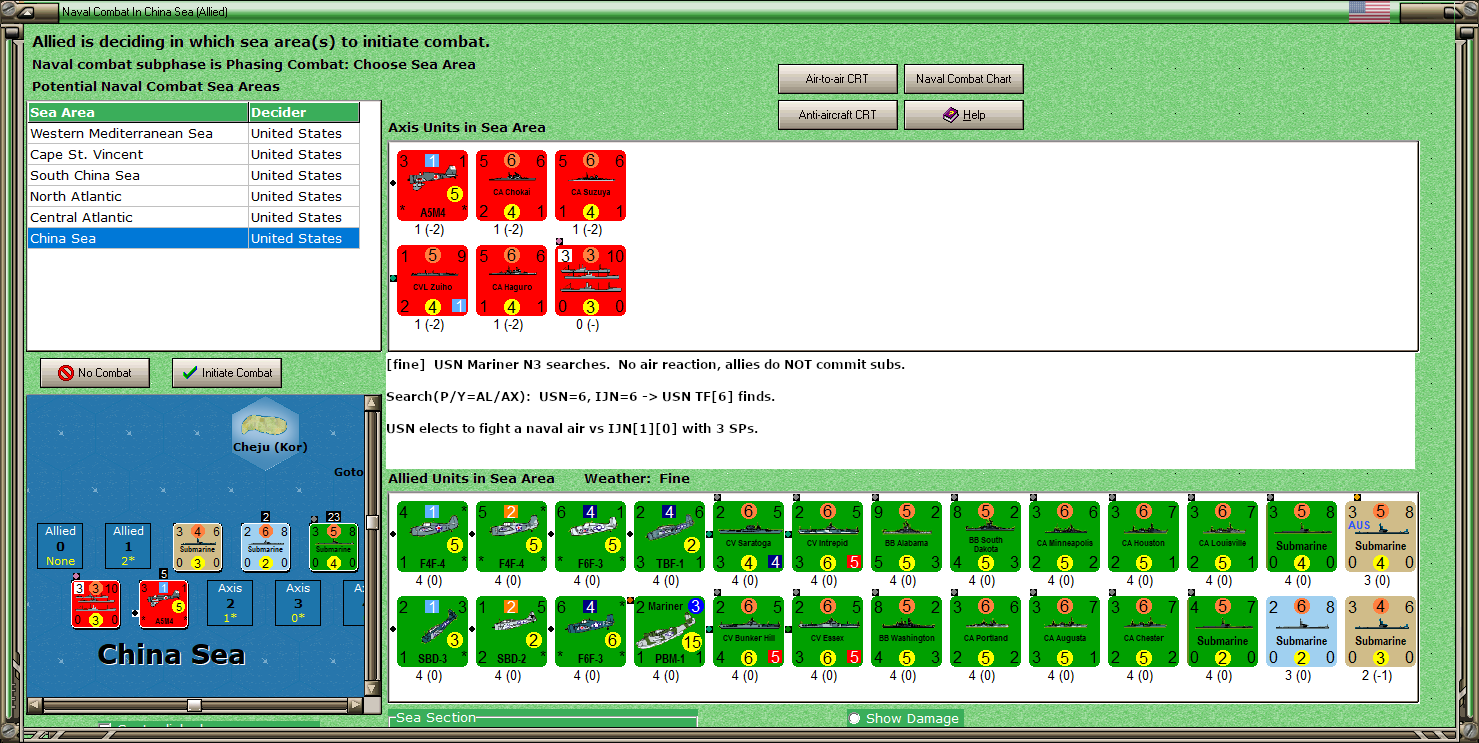Choose the SBD-2 dive bomber counter
This screenshot has height=743, width=1479.
pos(511,631)
